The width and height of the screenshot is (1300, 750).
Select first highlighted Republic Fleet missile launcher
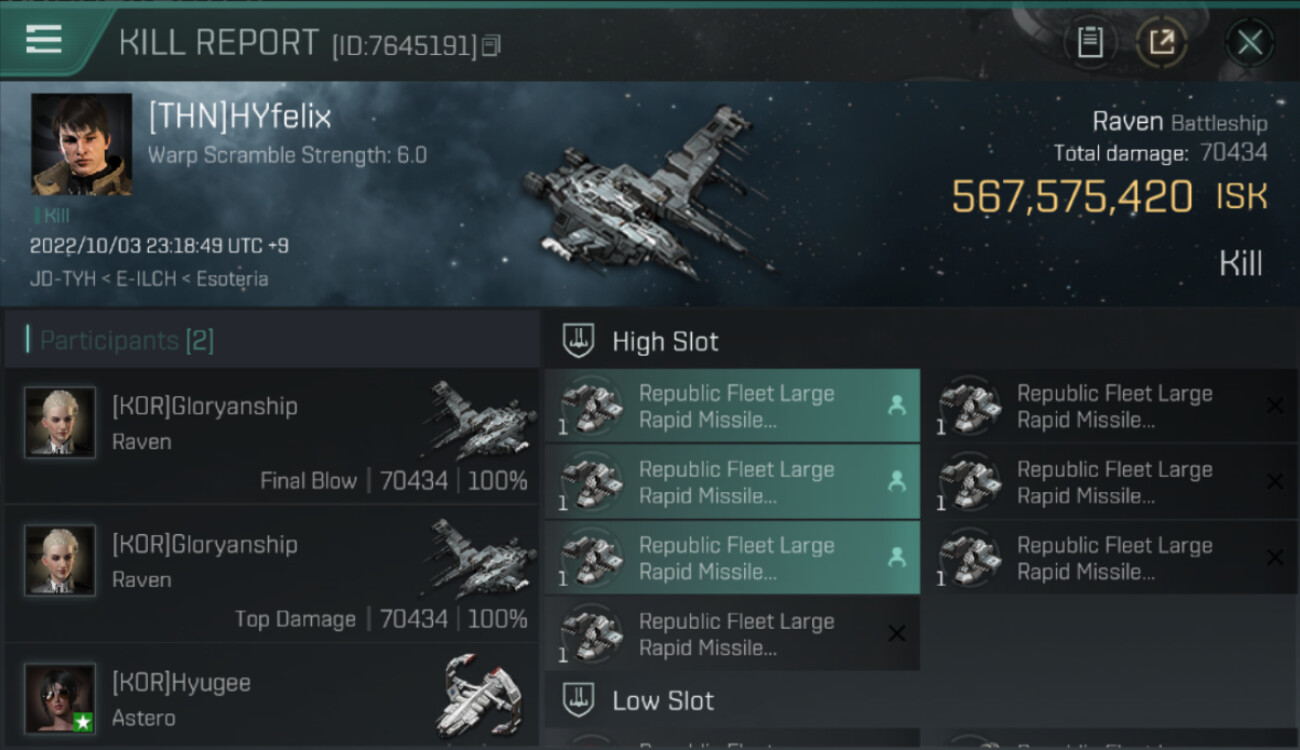732,406
